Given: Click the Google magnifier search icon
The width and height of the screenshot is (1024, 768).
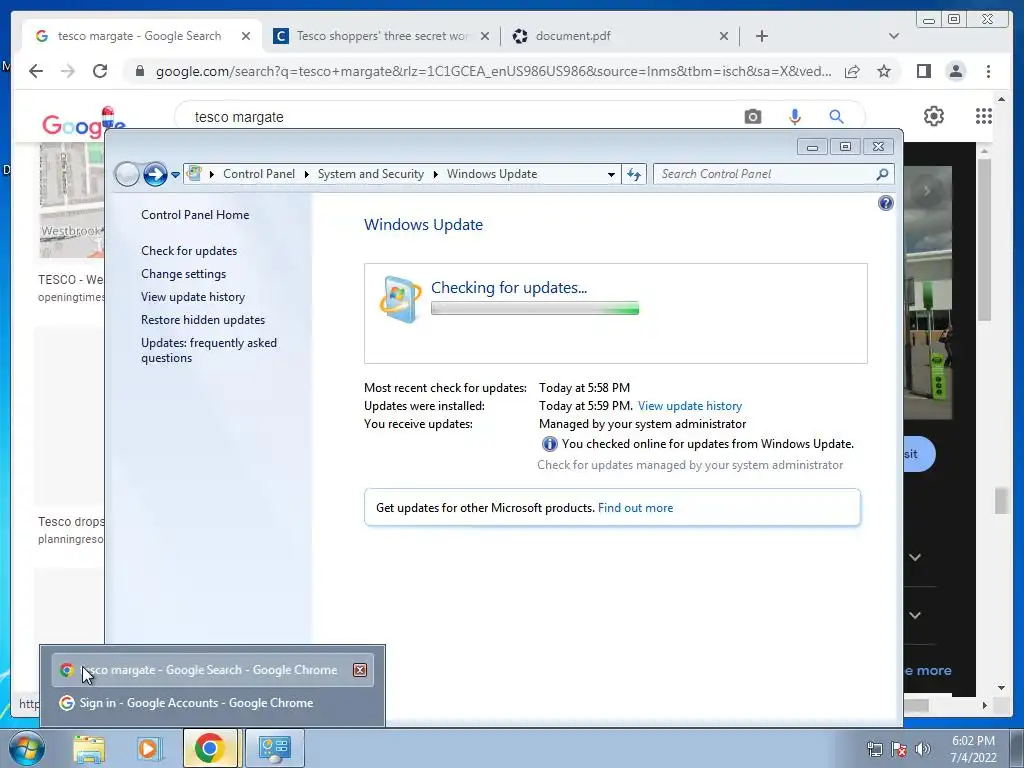Looking at the screenshot, I should click(x=836, y=117).
